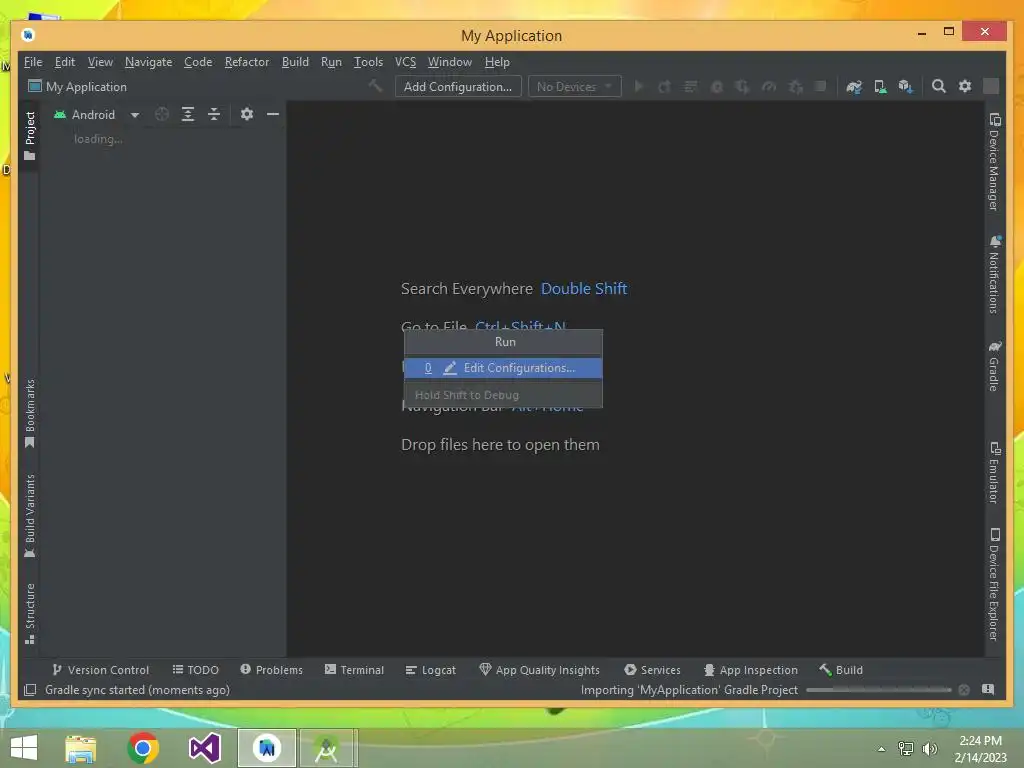Click the Add Configuration button
The image size is (1024, 768).
click(458, 86)
